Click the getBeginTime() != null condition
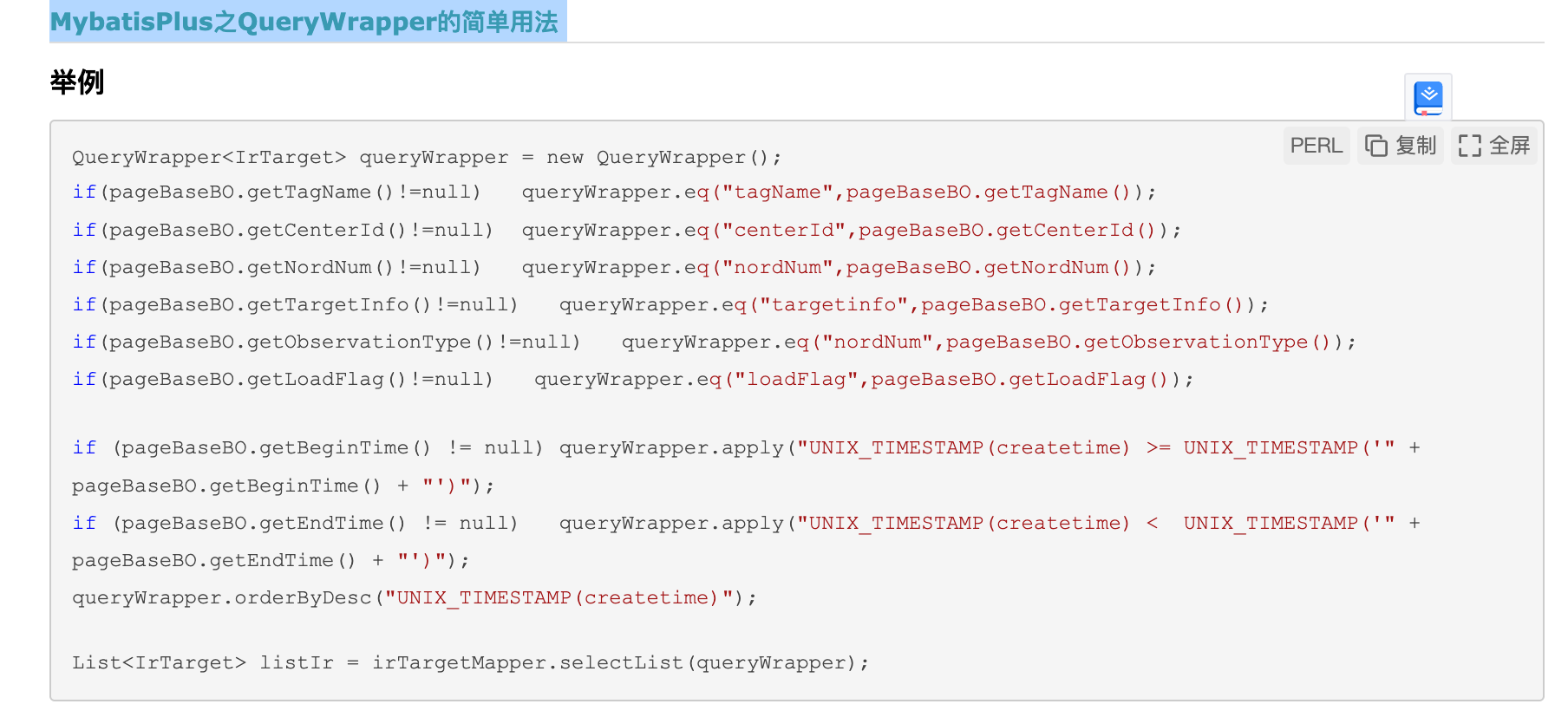 328,448
